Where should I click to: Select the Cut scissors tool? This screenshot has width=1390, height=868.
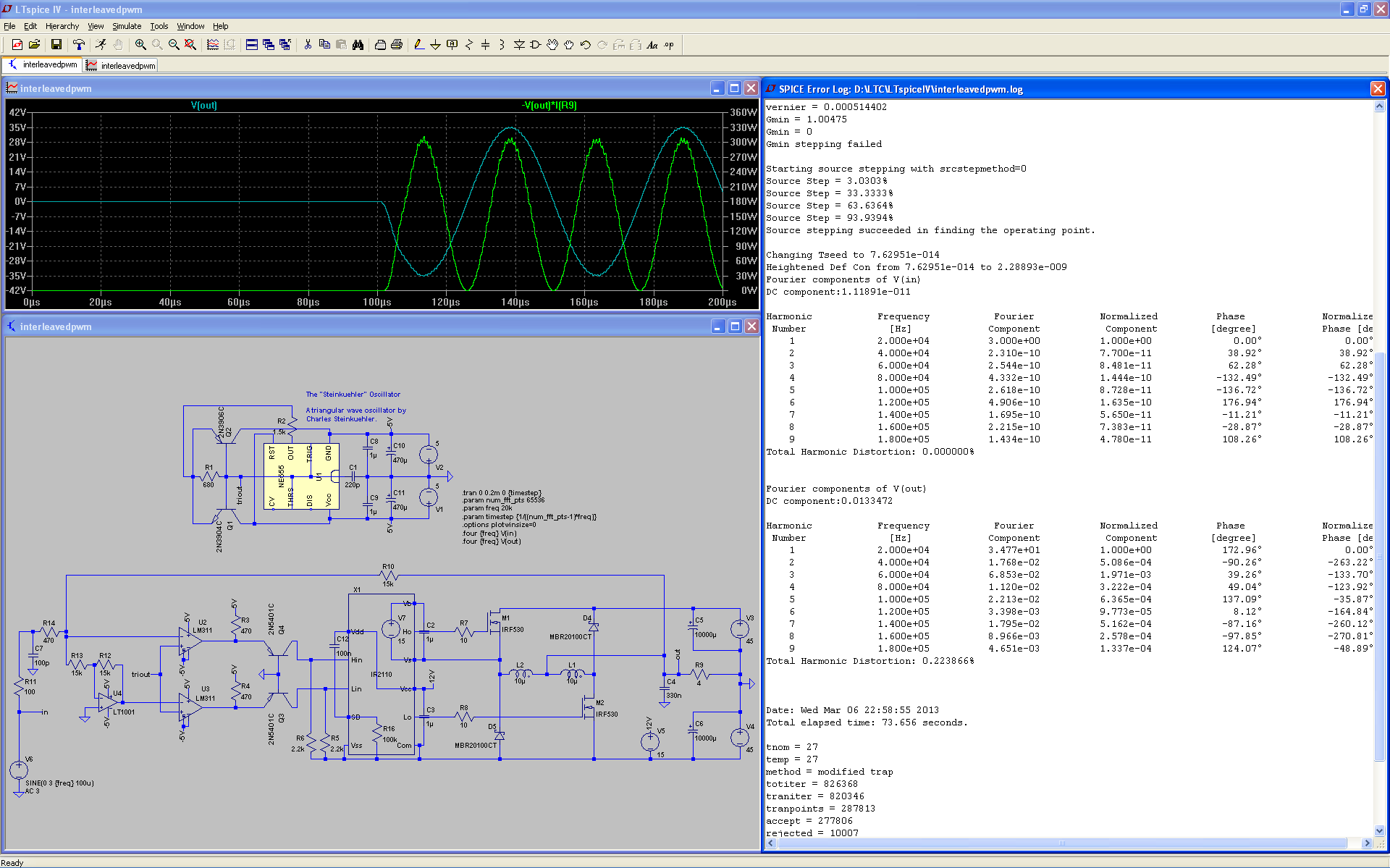pyautogui.click(x=308, y=45)
